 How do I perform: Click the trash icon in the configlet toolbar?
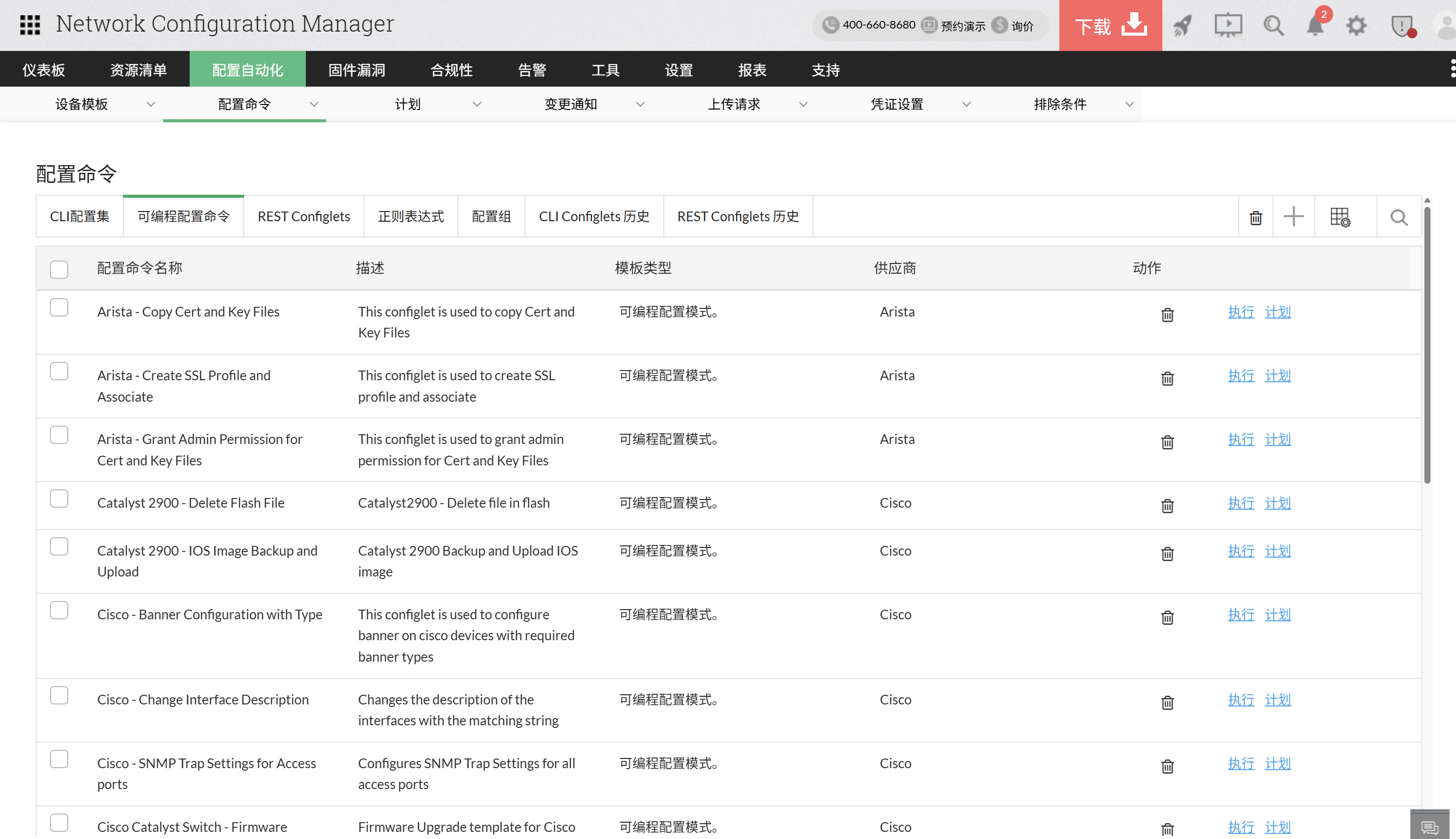1256,217
